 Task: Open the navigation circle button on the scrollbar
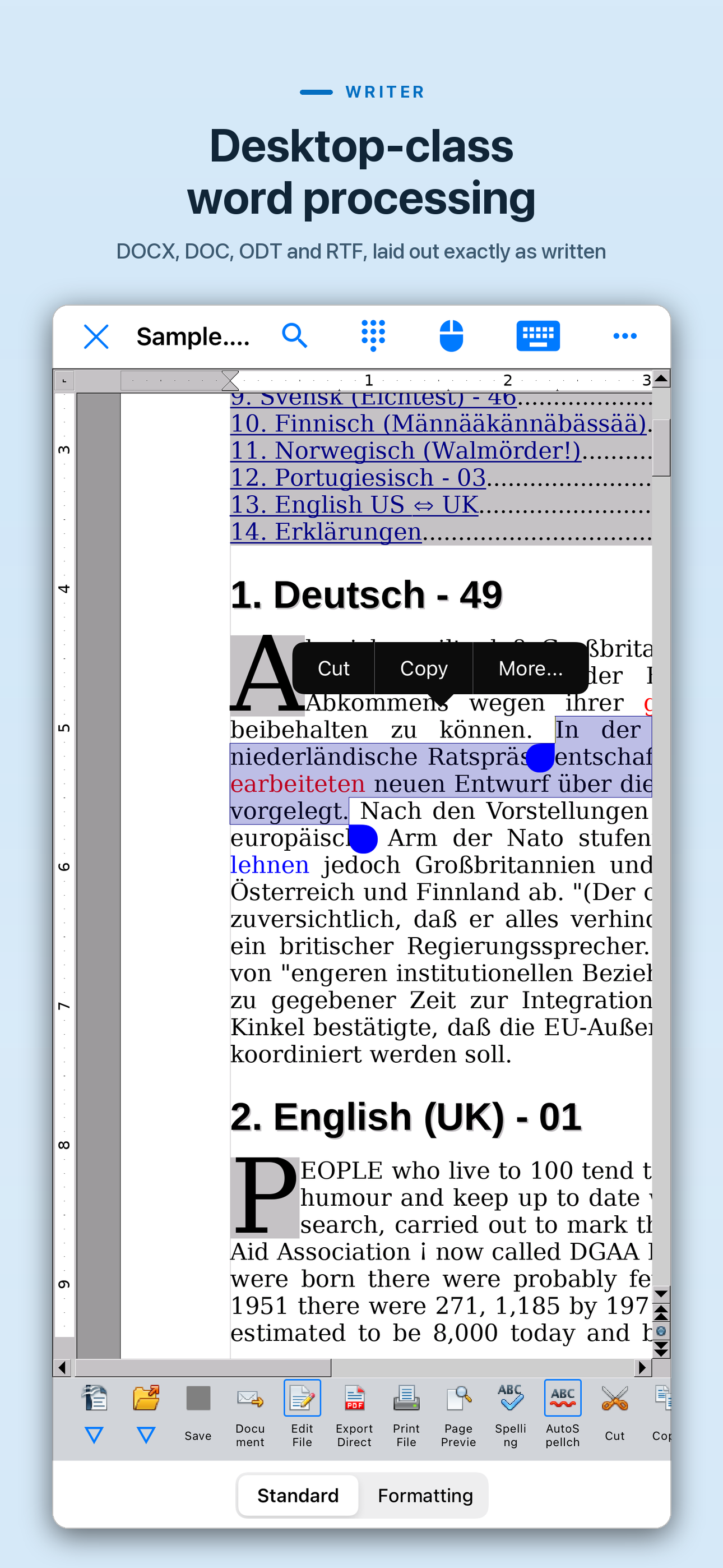(661, 1331)
